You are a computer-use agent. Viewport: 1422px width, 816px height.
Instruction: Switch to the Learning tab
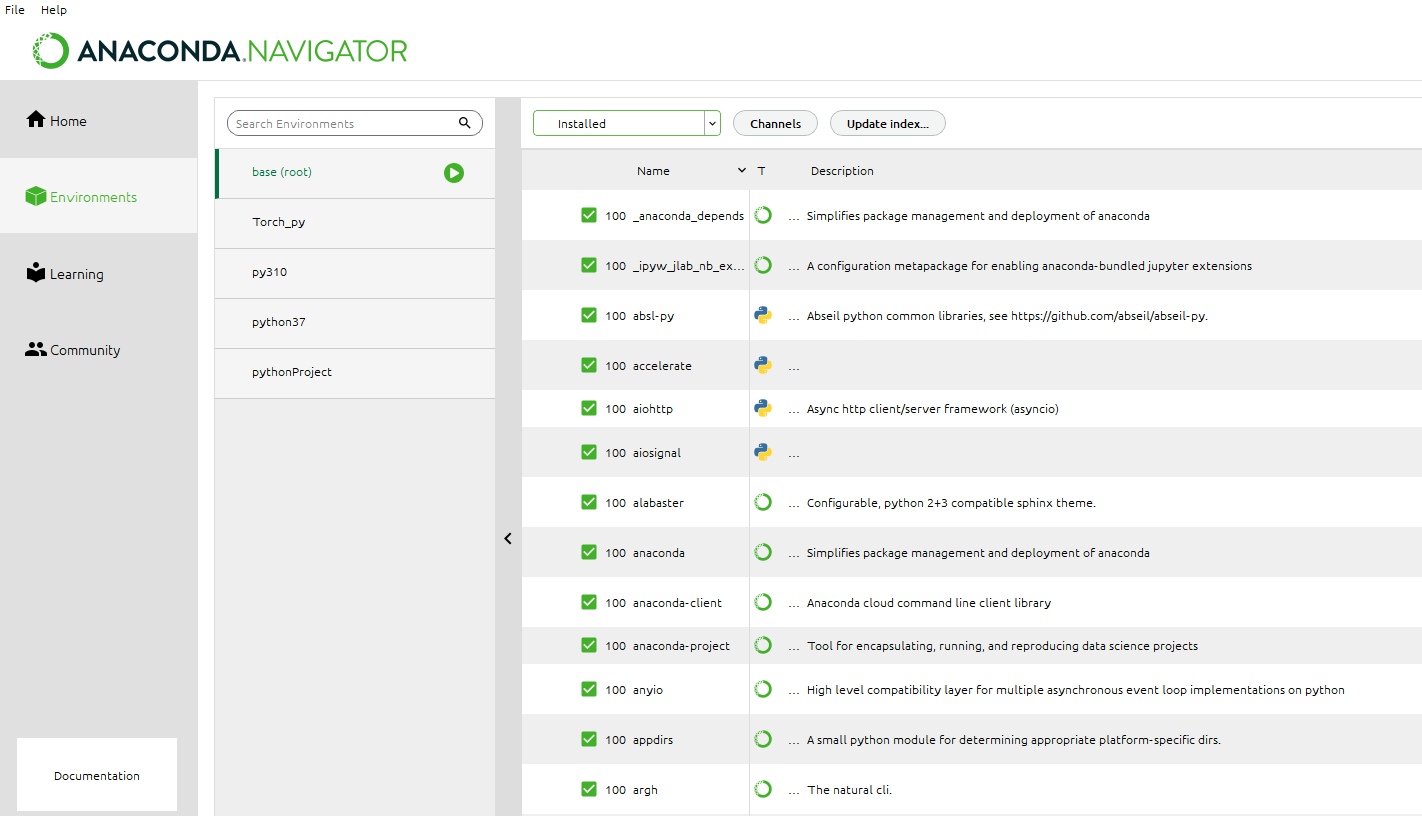(x=99, y=273)
